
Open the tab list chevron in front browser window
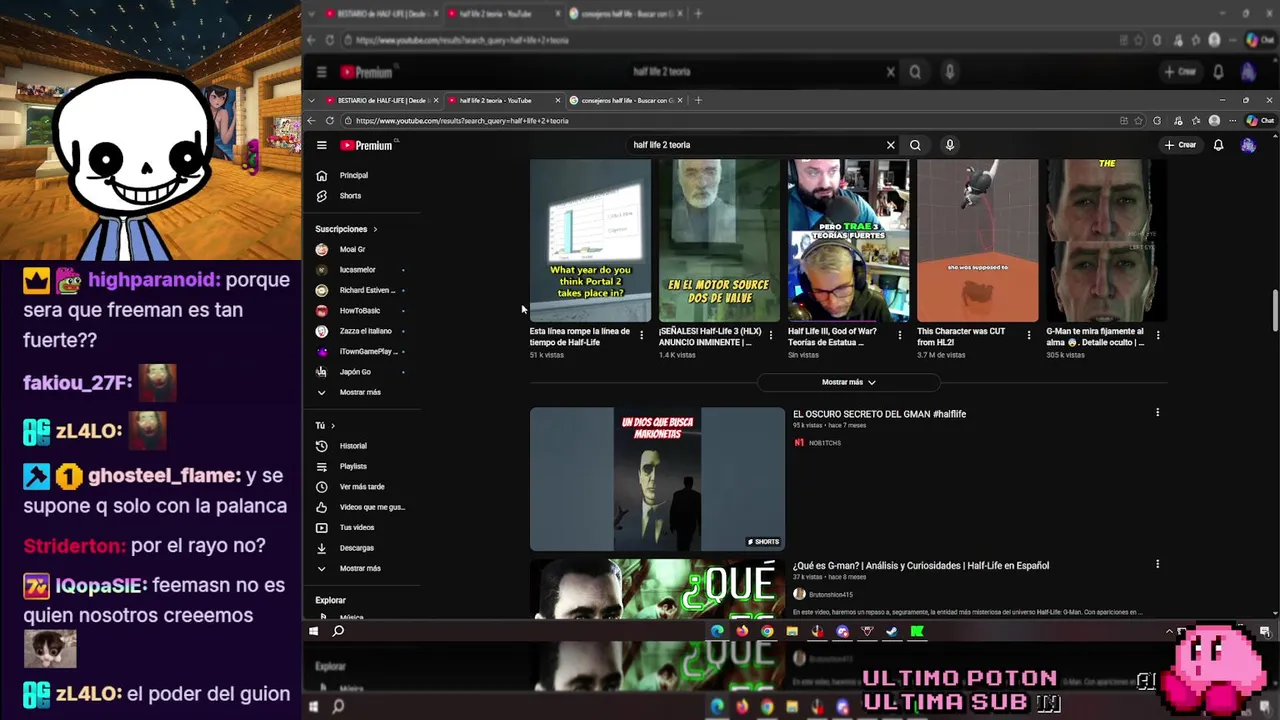312,100
